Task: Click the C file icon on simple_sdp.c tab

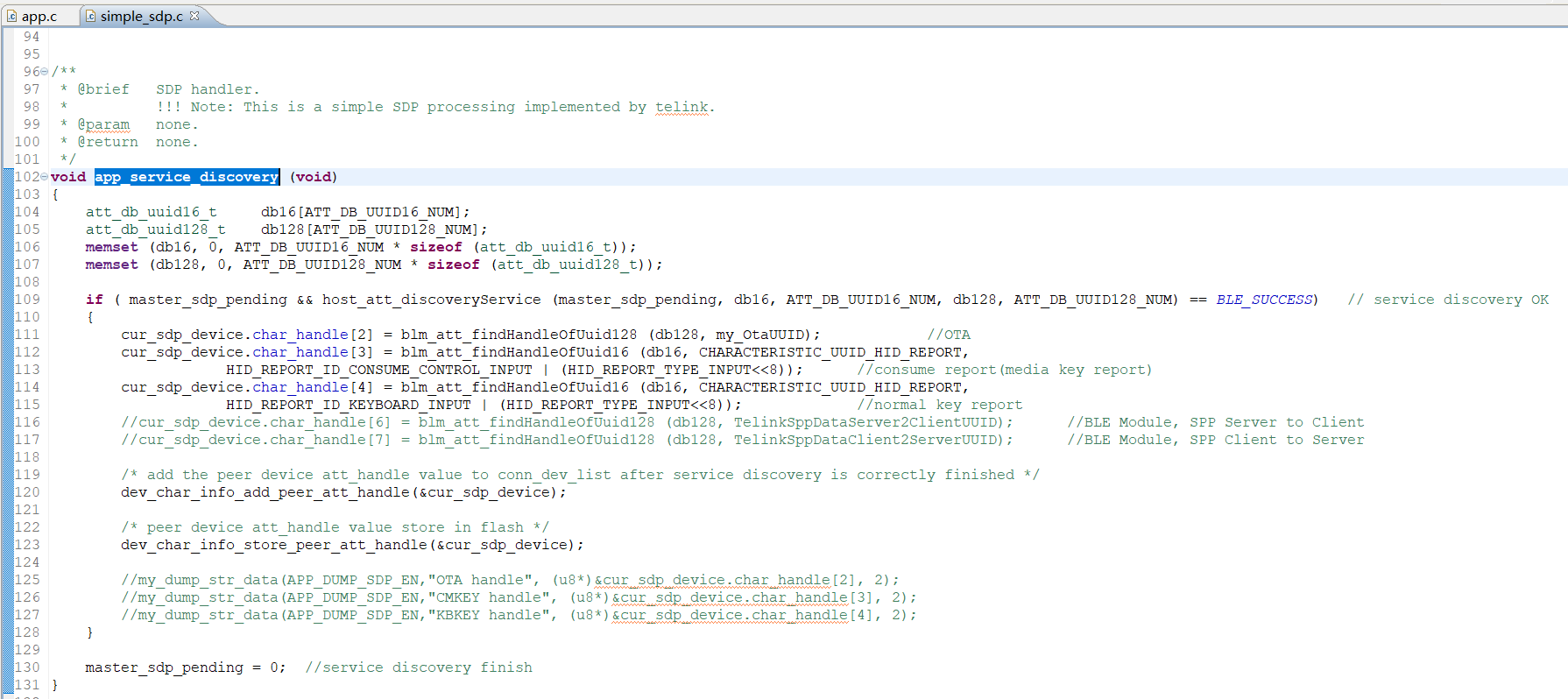Action: [90, 17]
